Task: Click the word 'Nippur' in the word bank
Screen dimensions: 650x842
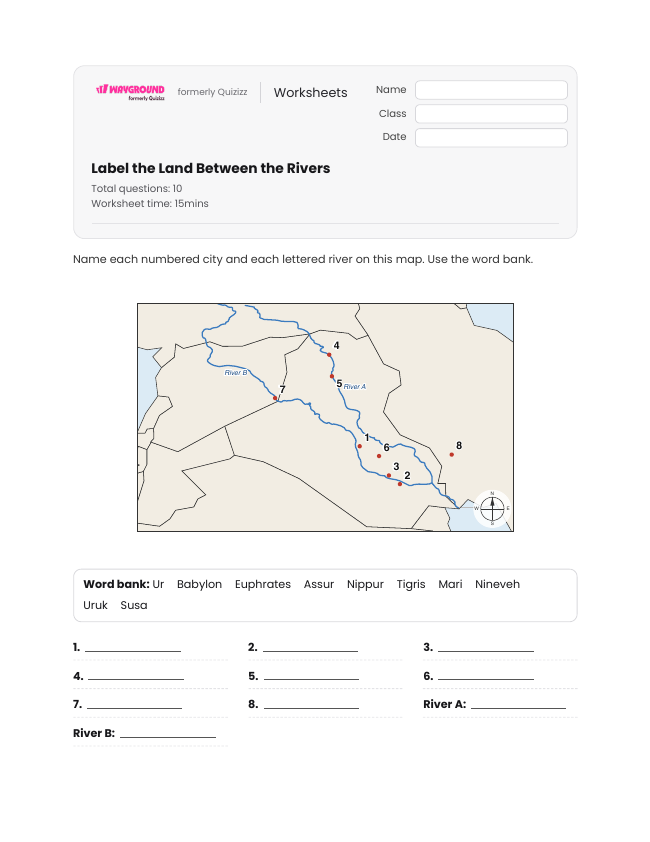Action: pos(365,584)
